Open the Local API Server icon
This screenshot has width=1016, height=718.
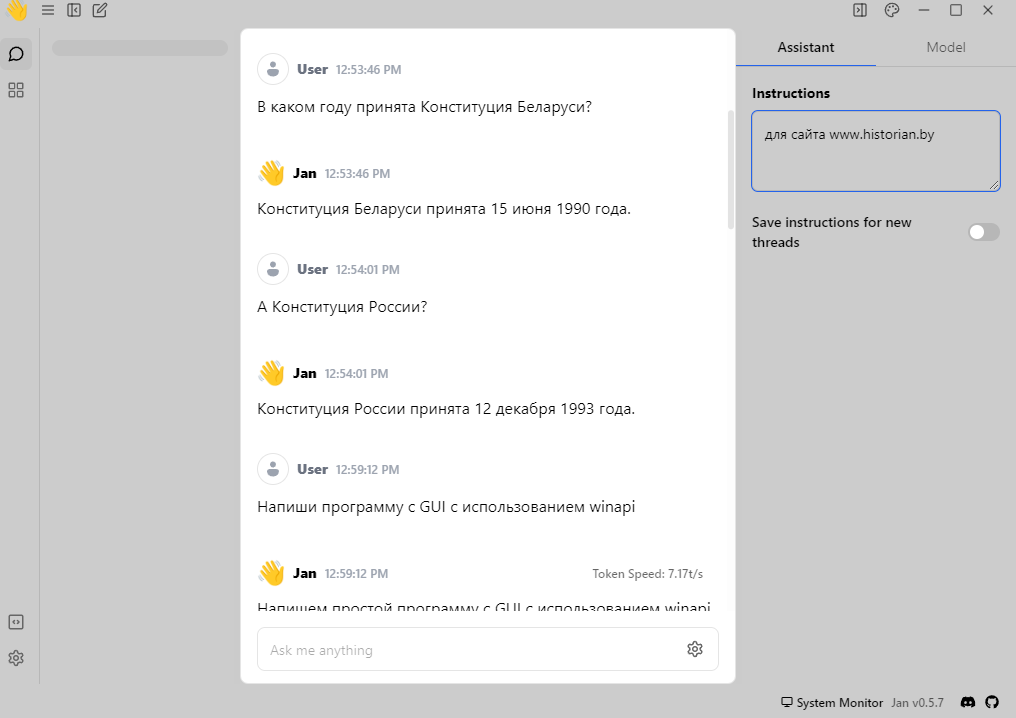pos(16,622)
